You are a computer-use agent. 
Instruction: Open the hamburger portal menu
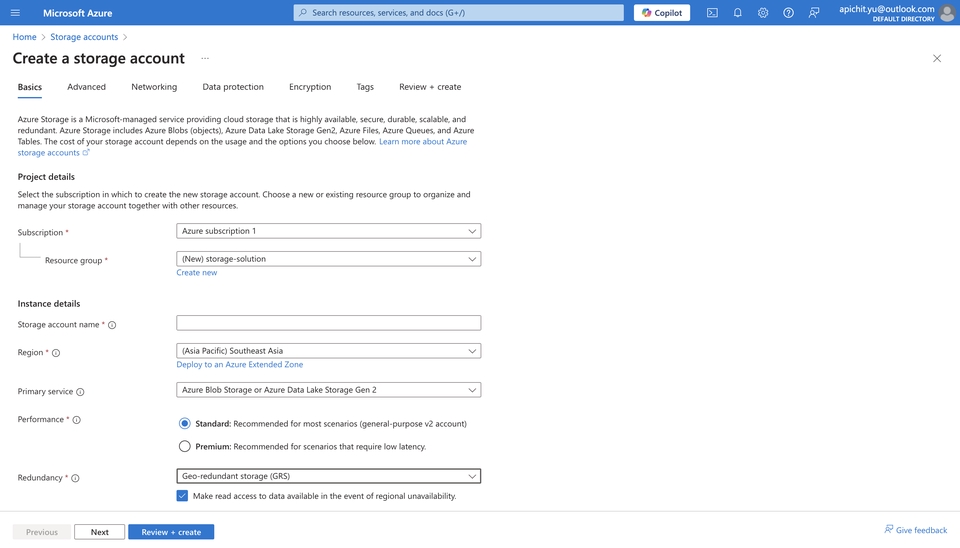15,12
